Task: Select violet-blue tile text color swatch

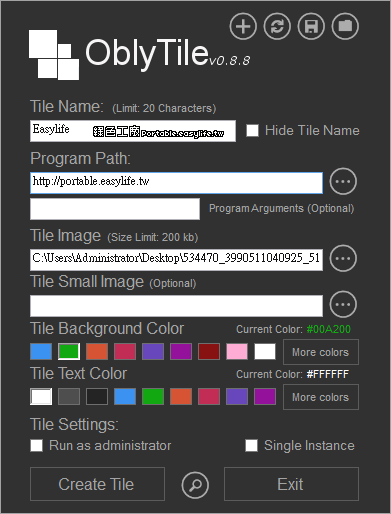Action: pyautogui.click(x=237, y=397)
